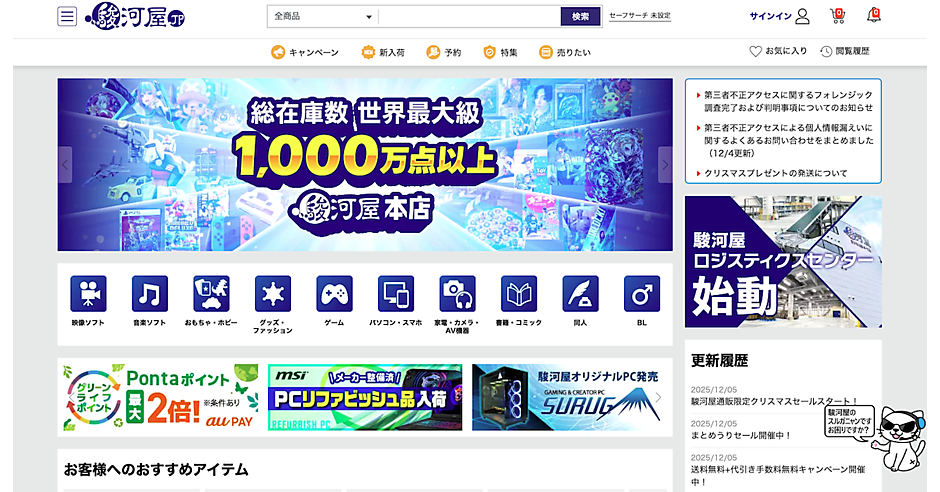Open the BL category icon
The image size is (940, 492).
642,294
